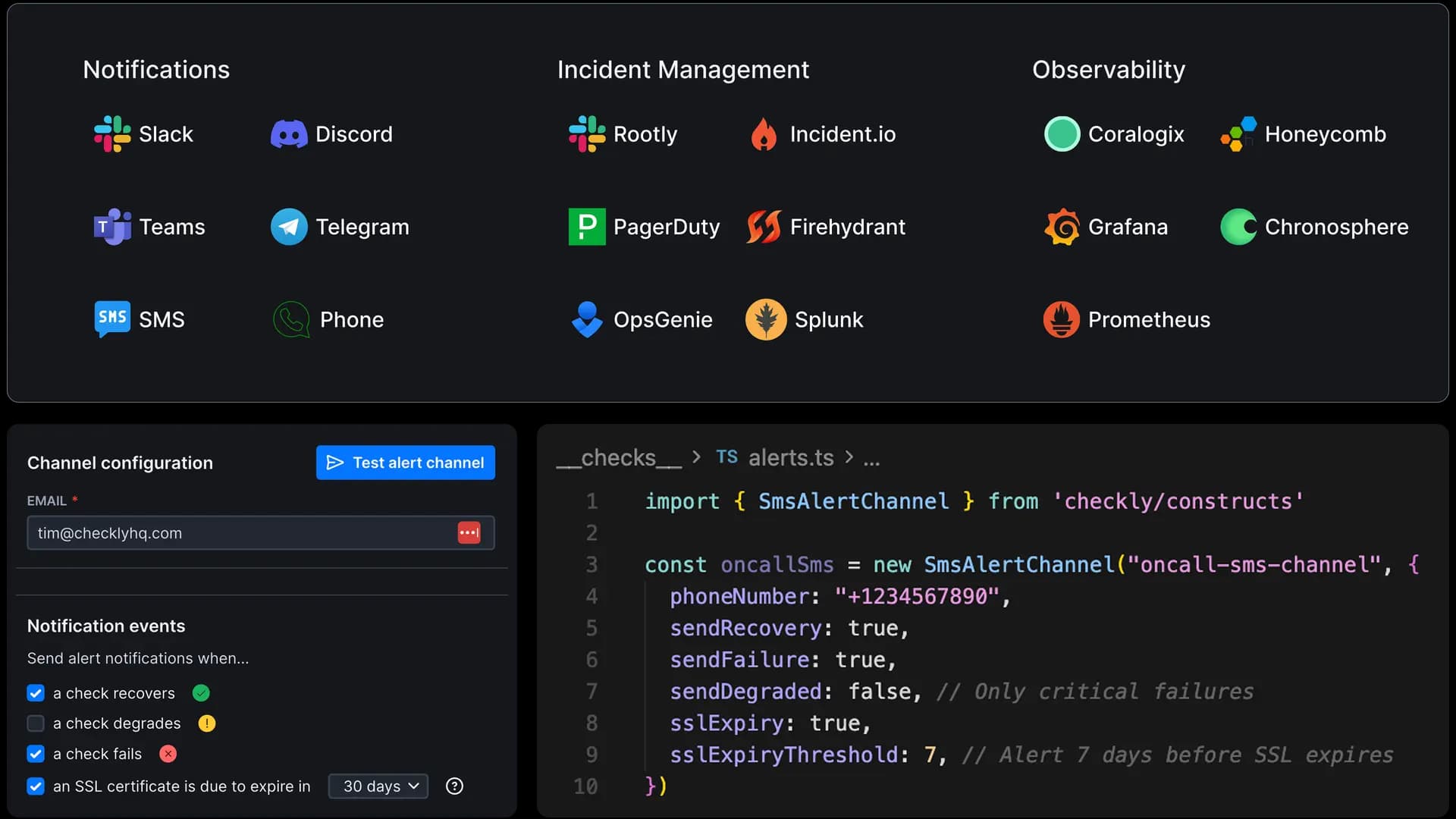Click the Chronosphere integration label
Viewport: 1456px width, 819px height.
point(1336,227)
